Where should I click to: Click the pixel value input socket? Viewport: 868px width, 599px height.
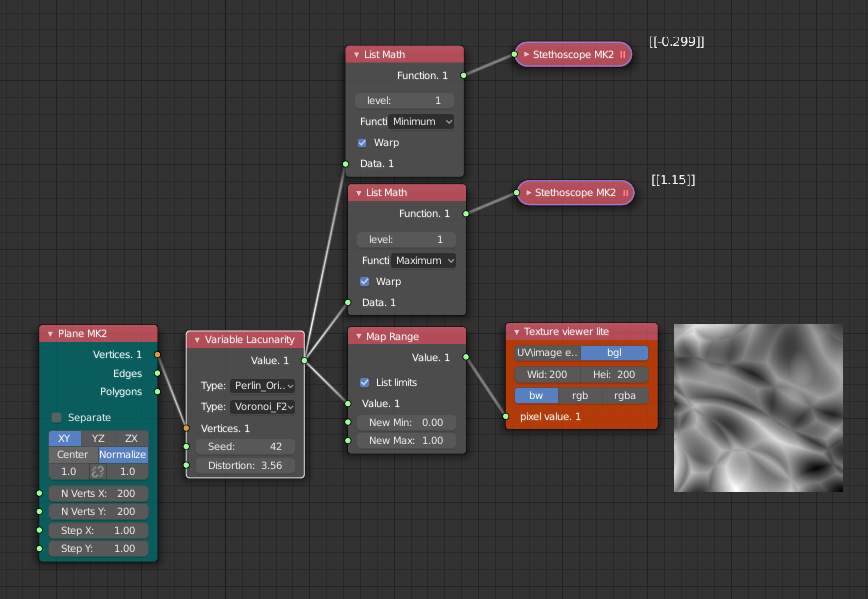pos(506,416)
